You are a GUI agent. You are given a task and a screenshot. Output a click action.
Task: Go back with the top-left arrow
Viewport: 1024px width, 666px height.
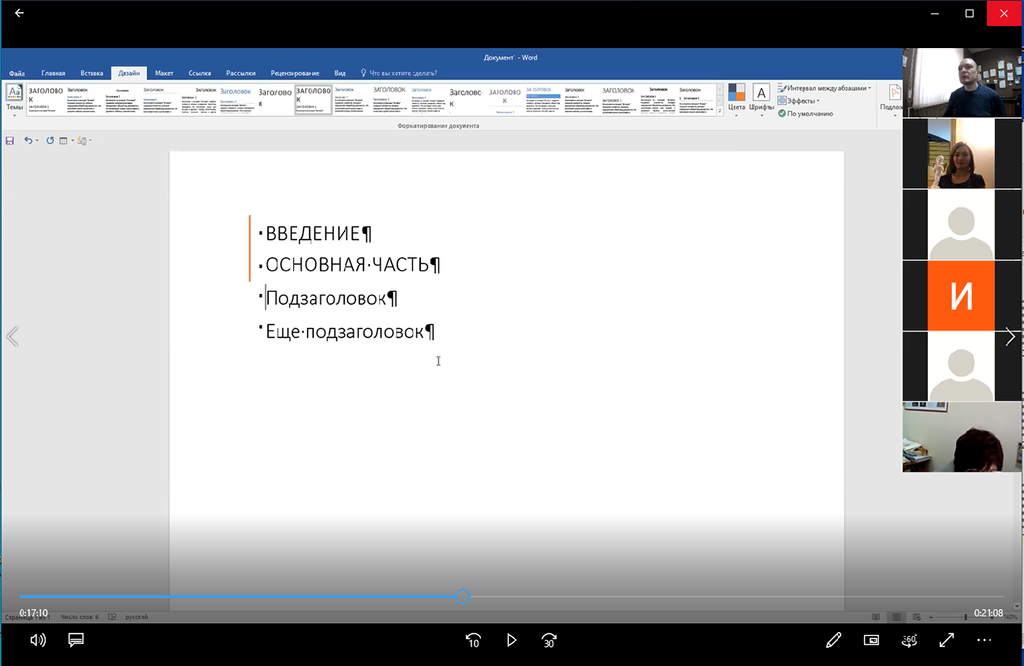[x=19, y=13]
